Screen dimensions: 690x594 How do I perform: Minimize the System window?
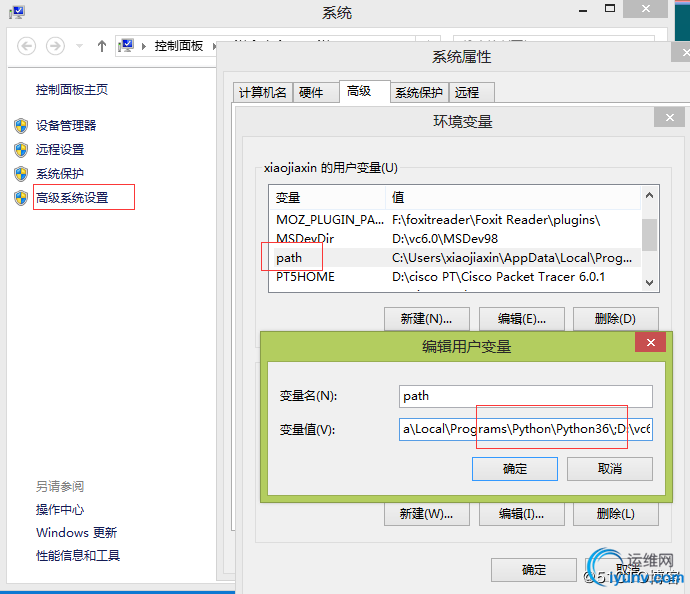point(583,10)
